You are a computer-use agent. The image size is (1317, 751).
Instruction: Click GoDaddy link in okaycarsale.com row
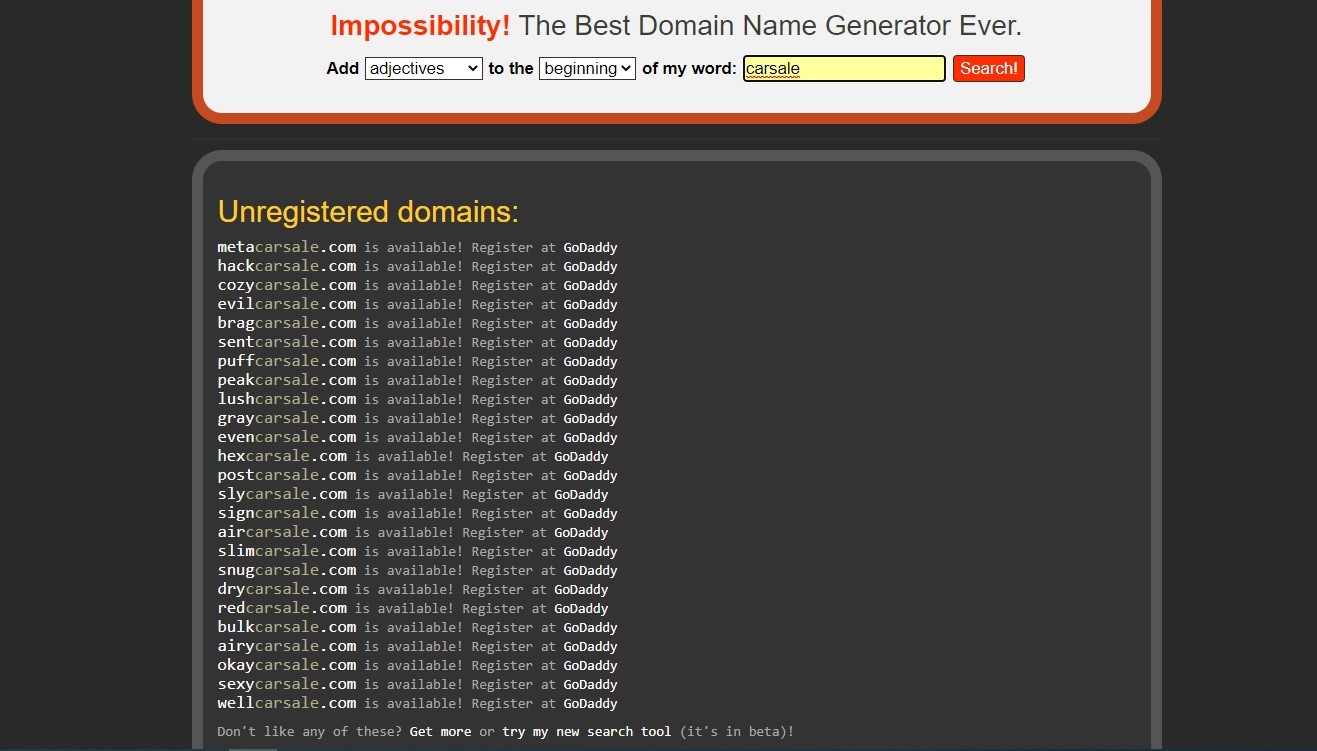point(590,666)
